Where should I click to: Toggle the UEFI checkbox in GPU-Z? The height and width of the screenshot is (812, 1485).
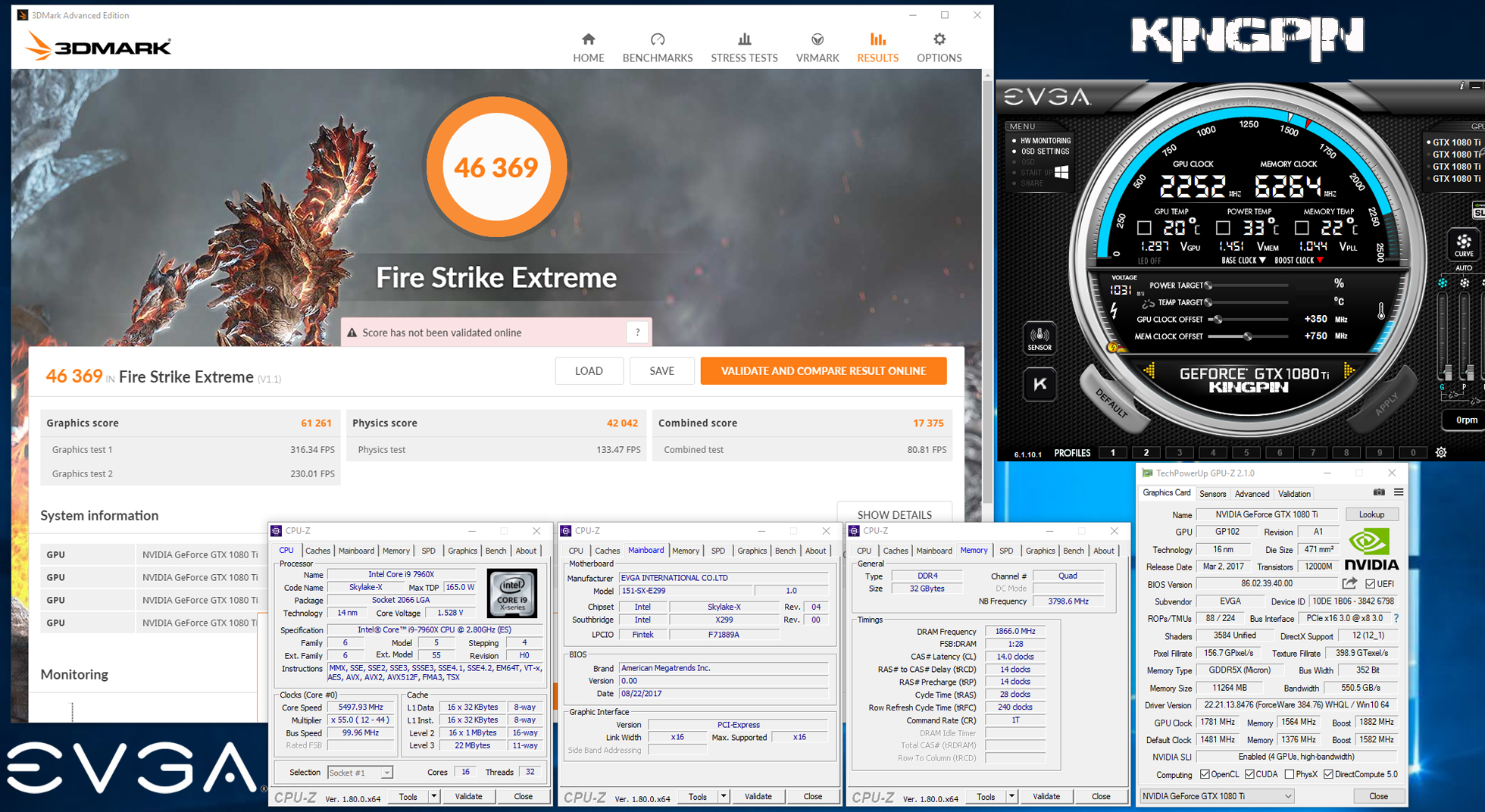point(1370,584)
